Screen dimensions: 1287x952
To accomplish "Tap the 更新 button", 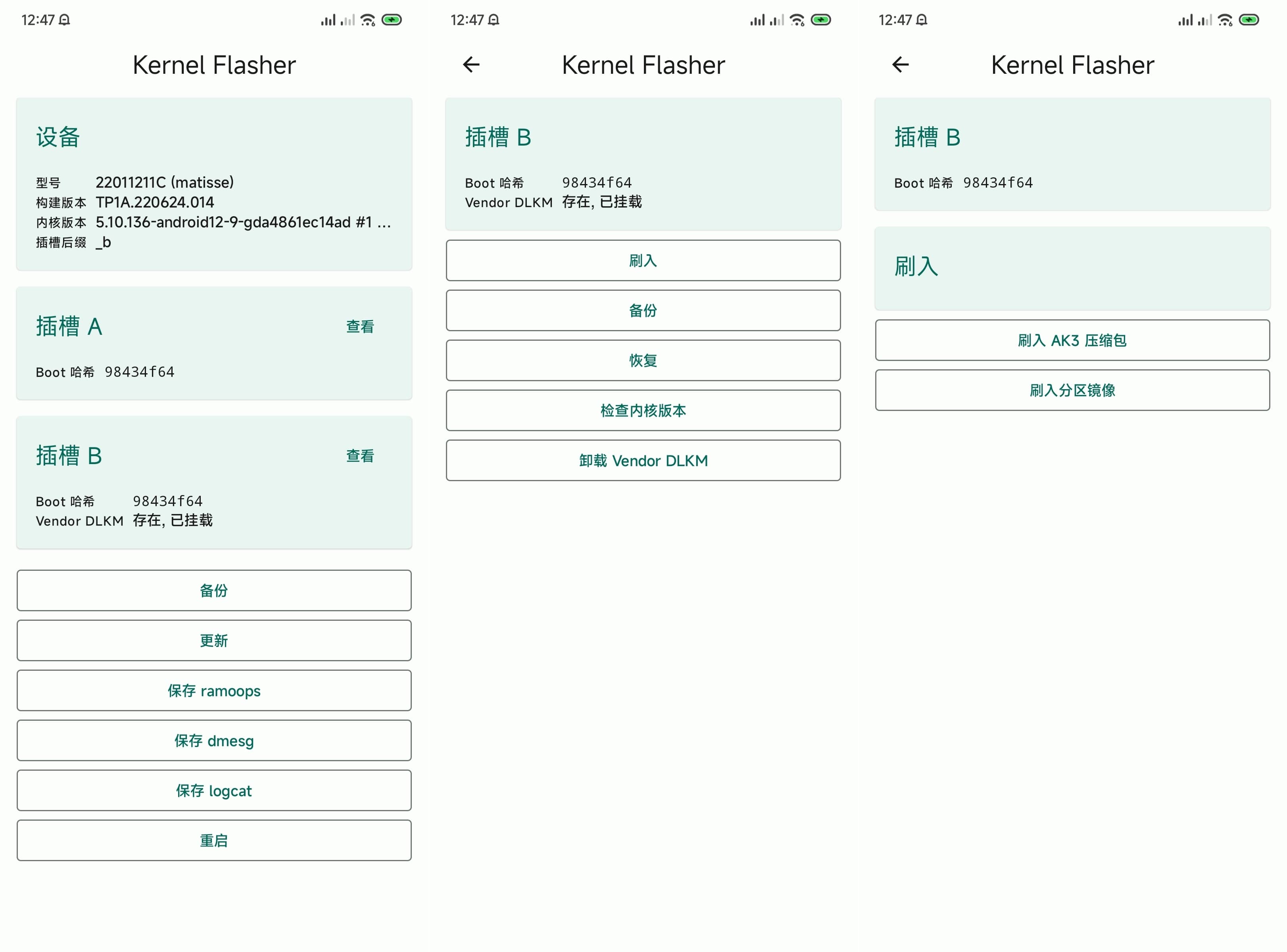I will click(214, 640).
